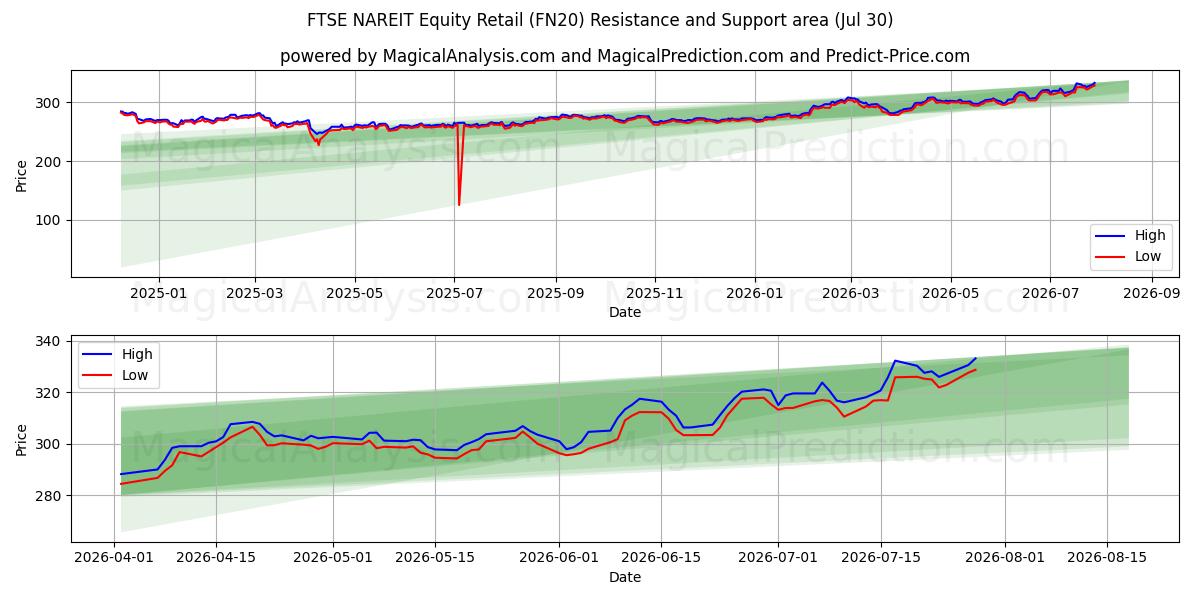
Task: Click the '2025-11' top axis date label
Action: pos(655,293)
